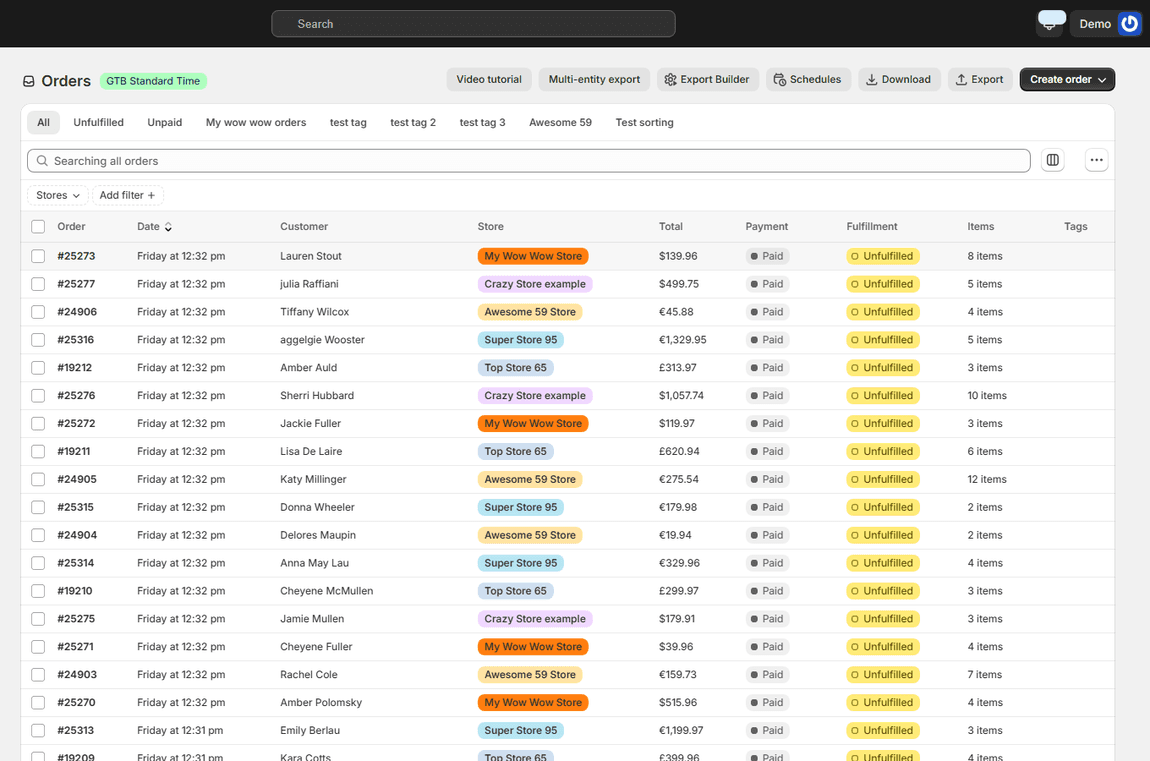Viewport: 1150px width, 761px height.
Task: Click the 12 items cell
Action: (x=986, y=479)
